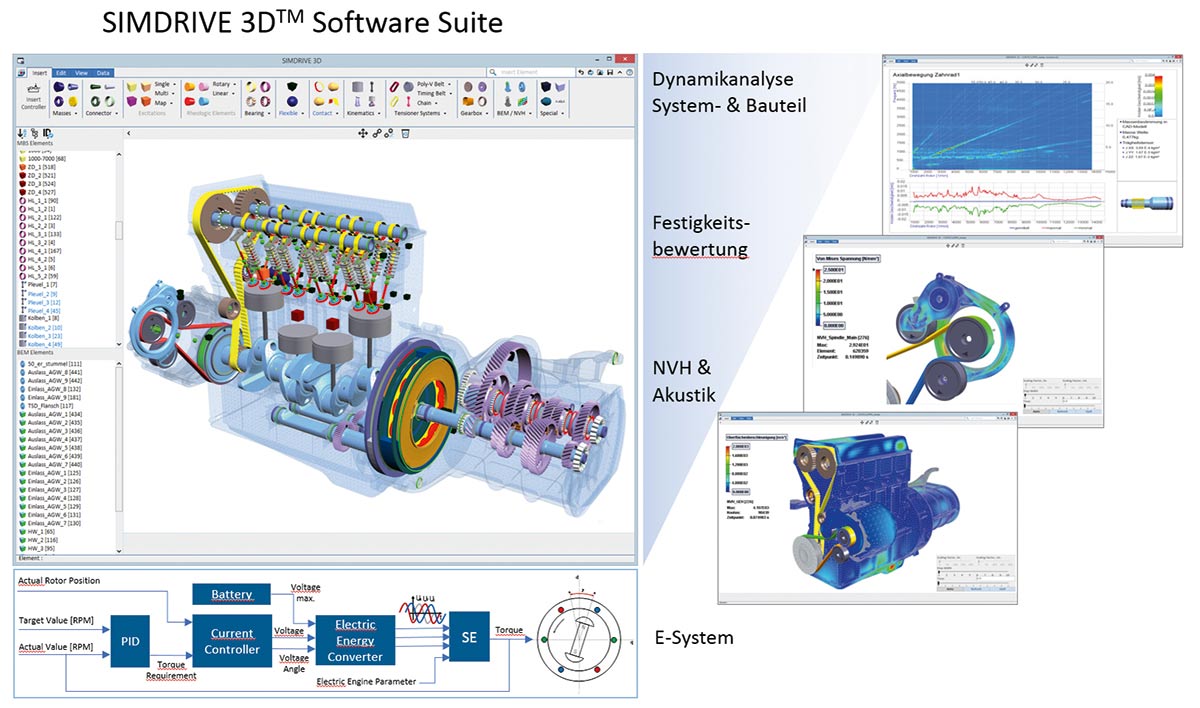
Task: Click the Current Controller block
Action: [x=231, y=641]
